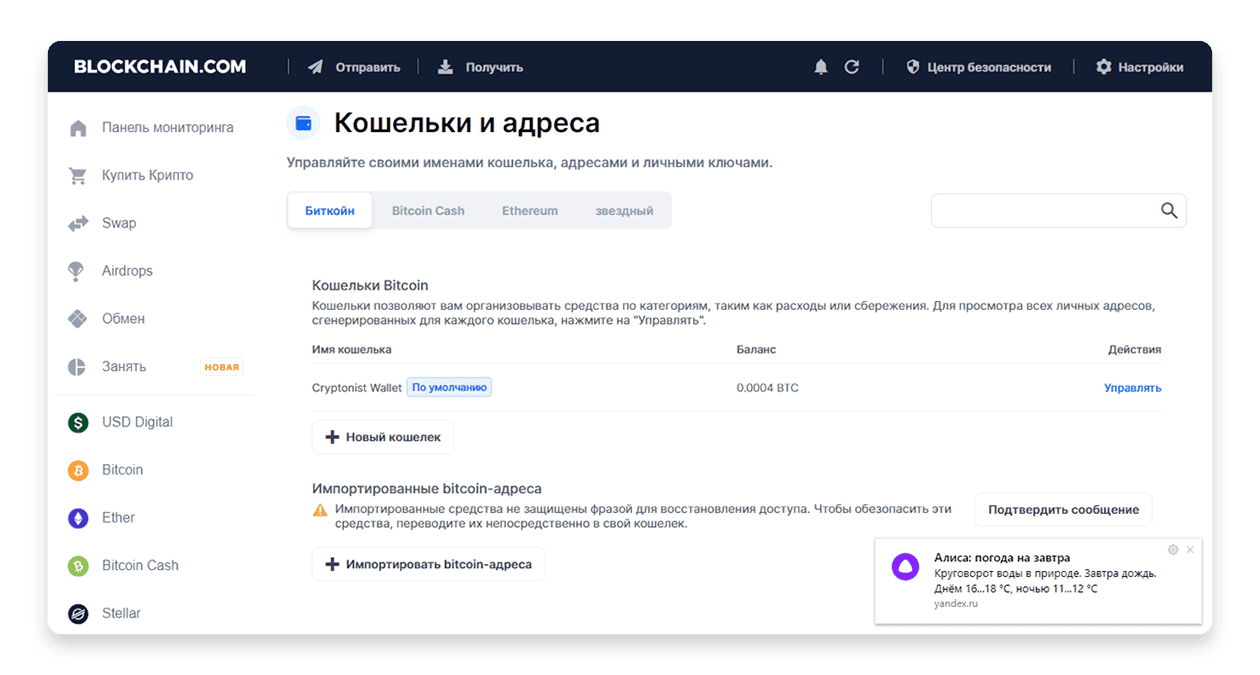
Task: Go to Панель мониторинга in sidebar
Action: [168, 128]
